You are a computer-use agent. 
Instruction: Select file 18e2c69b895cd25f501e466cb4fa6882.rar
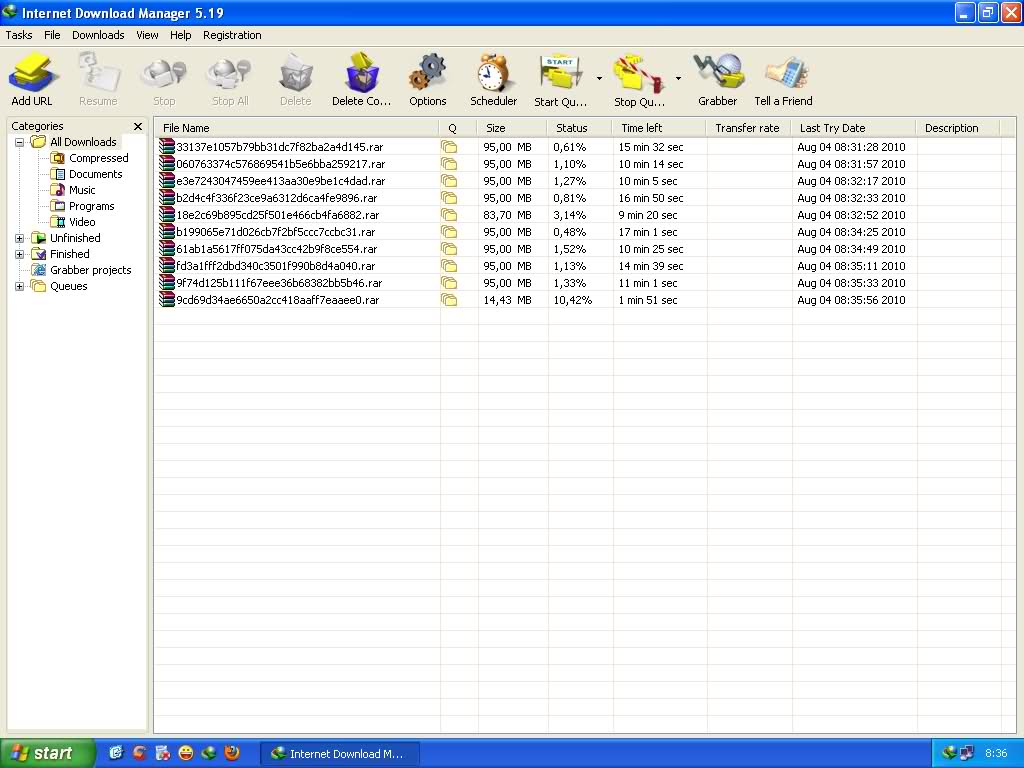278,215
